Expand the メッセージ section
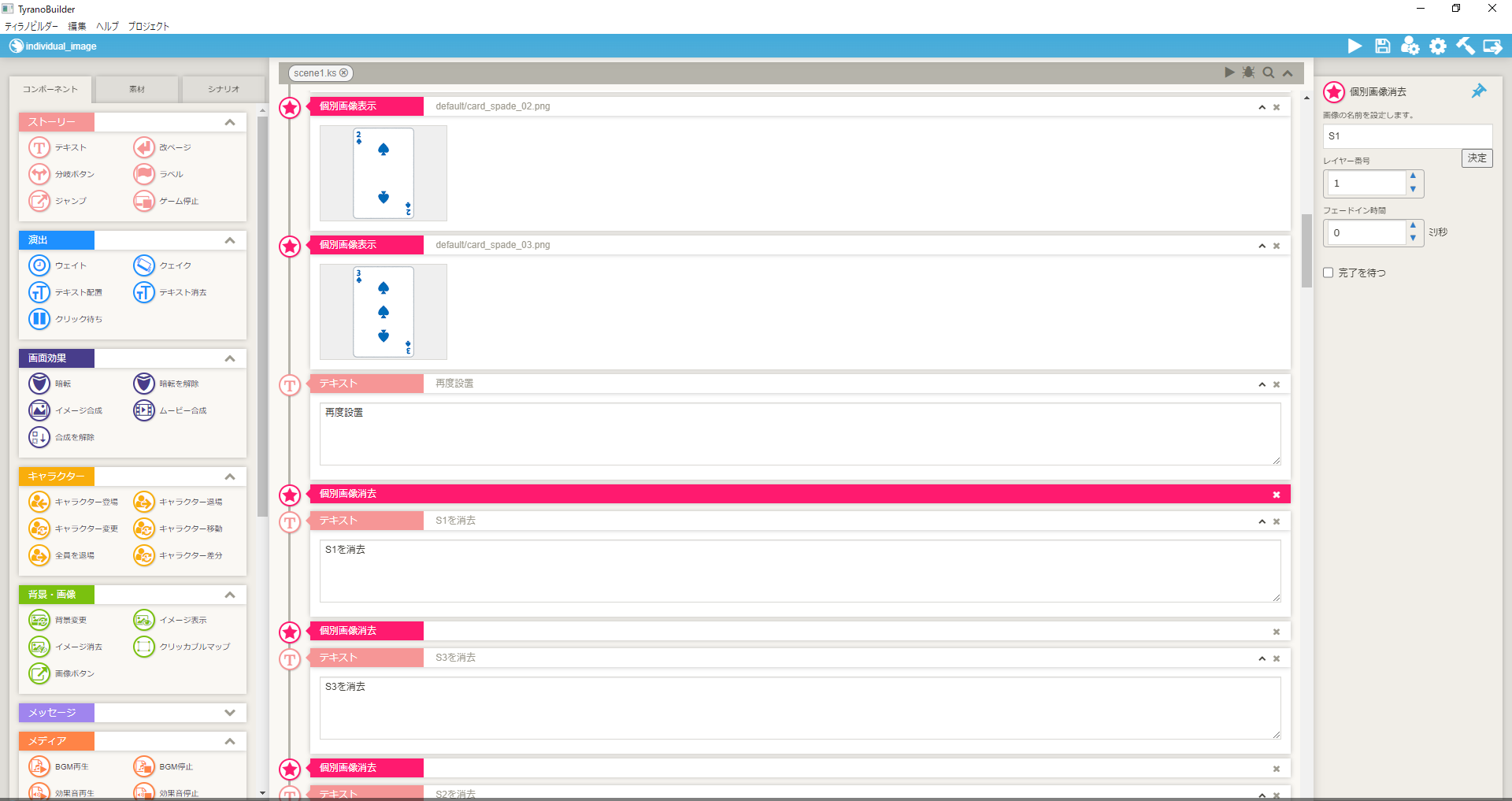 (230, 713)
